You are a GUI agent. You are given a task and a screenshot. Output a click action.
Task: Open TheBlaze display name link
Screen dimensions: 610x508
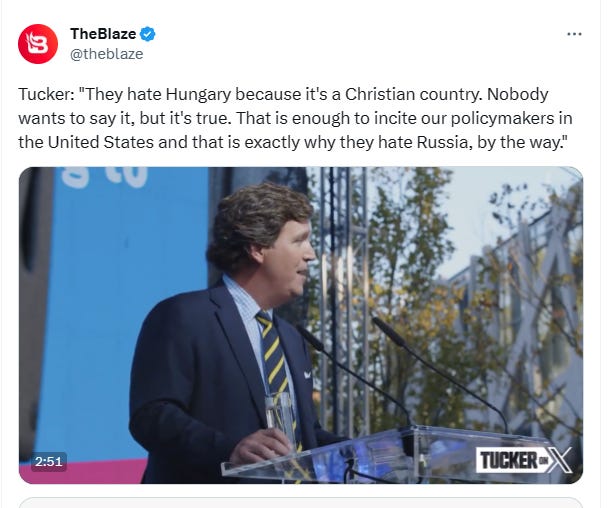coord(103,34)
